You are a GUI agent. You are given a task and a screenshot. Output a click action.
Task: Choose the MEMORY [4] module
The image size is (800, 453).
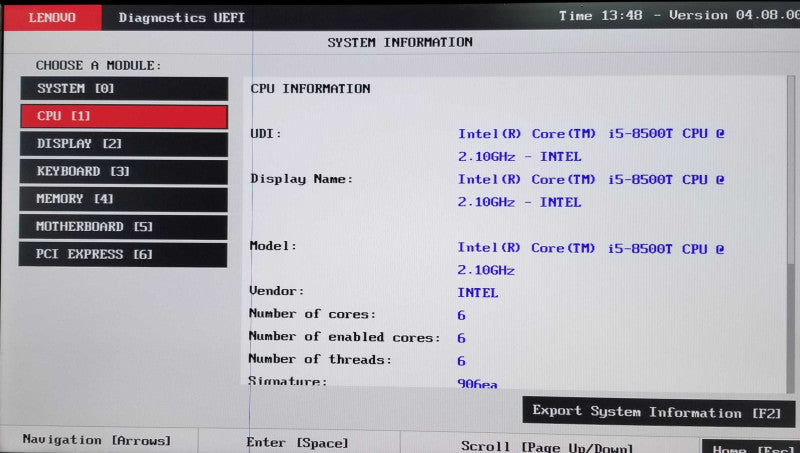(x=123, y=199)
